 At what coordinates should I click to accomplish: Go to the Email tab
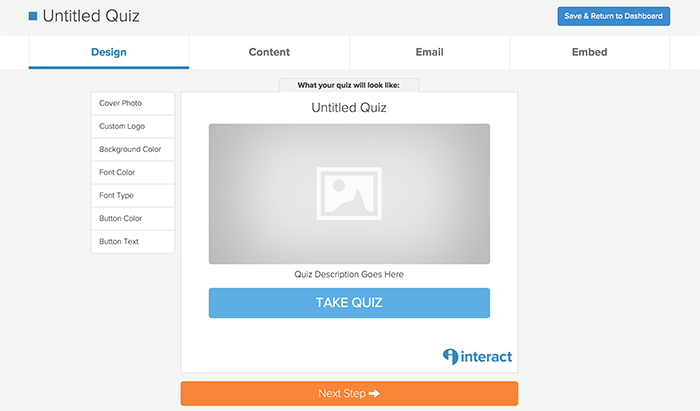(x=429, y=52)
